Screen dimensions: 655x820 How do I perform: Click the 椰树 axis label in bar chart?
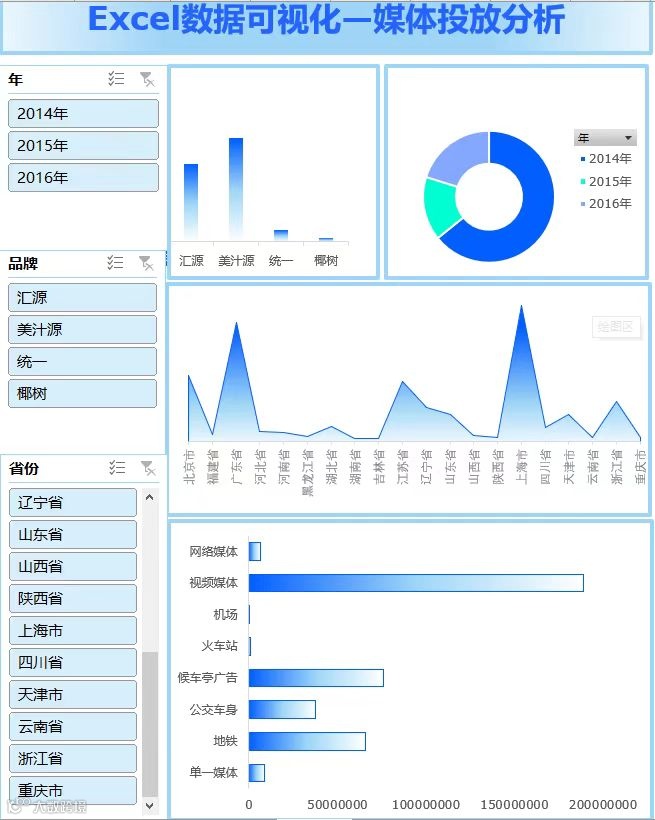coord(326,260)
